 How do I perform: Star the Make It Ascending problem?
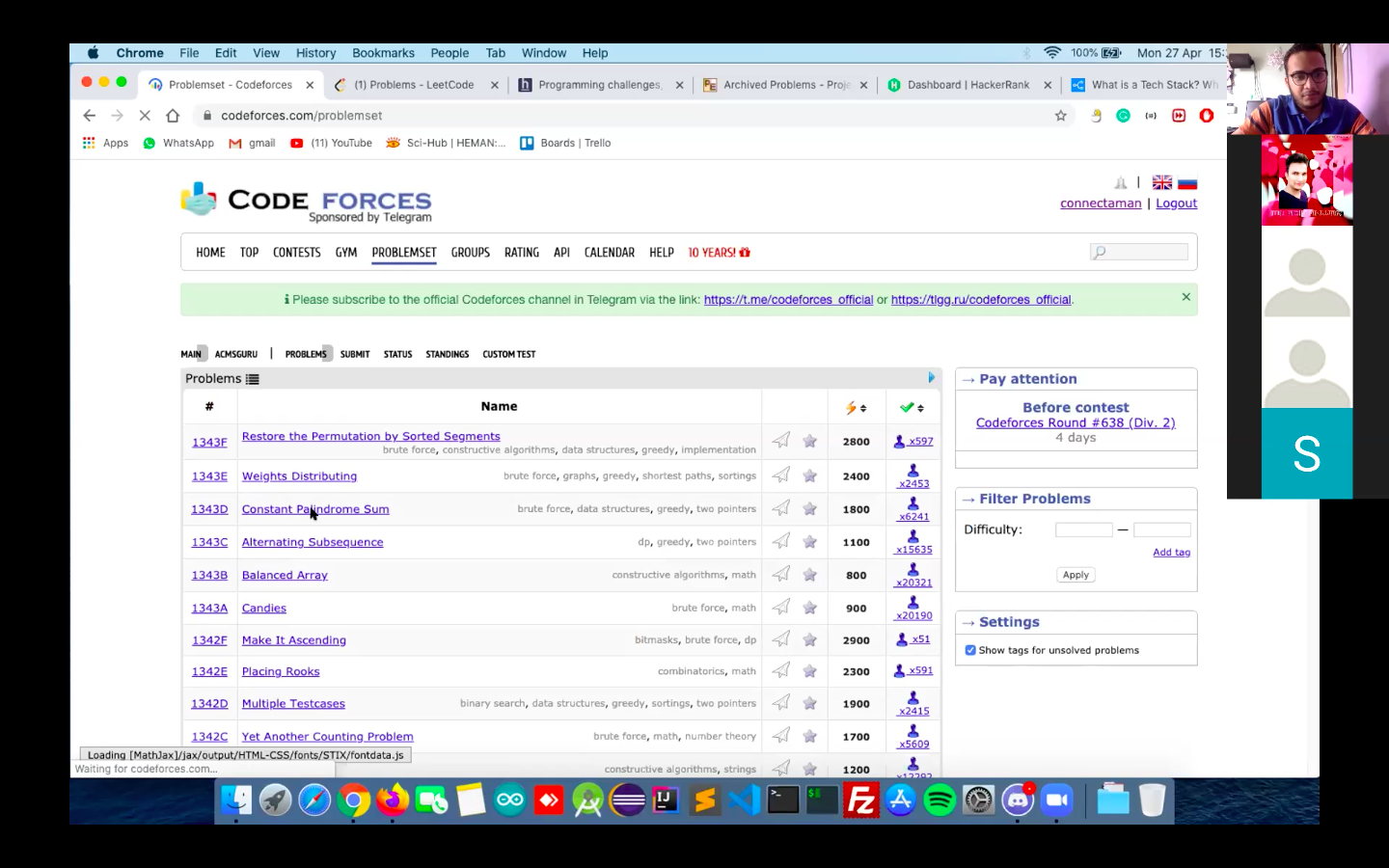tap(810, 639)
